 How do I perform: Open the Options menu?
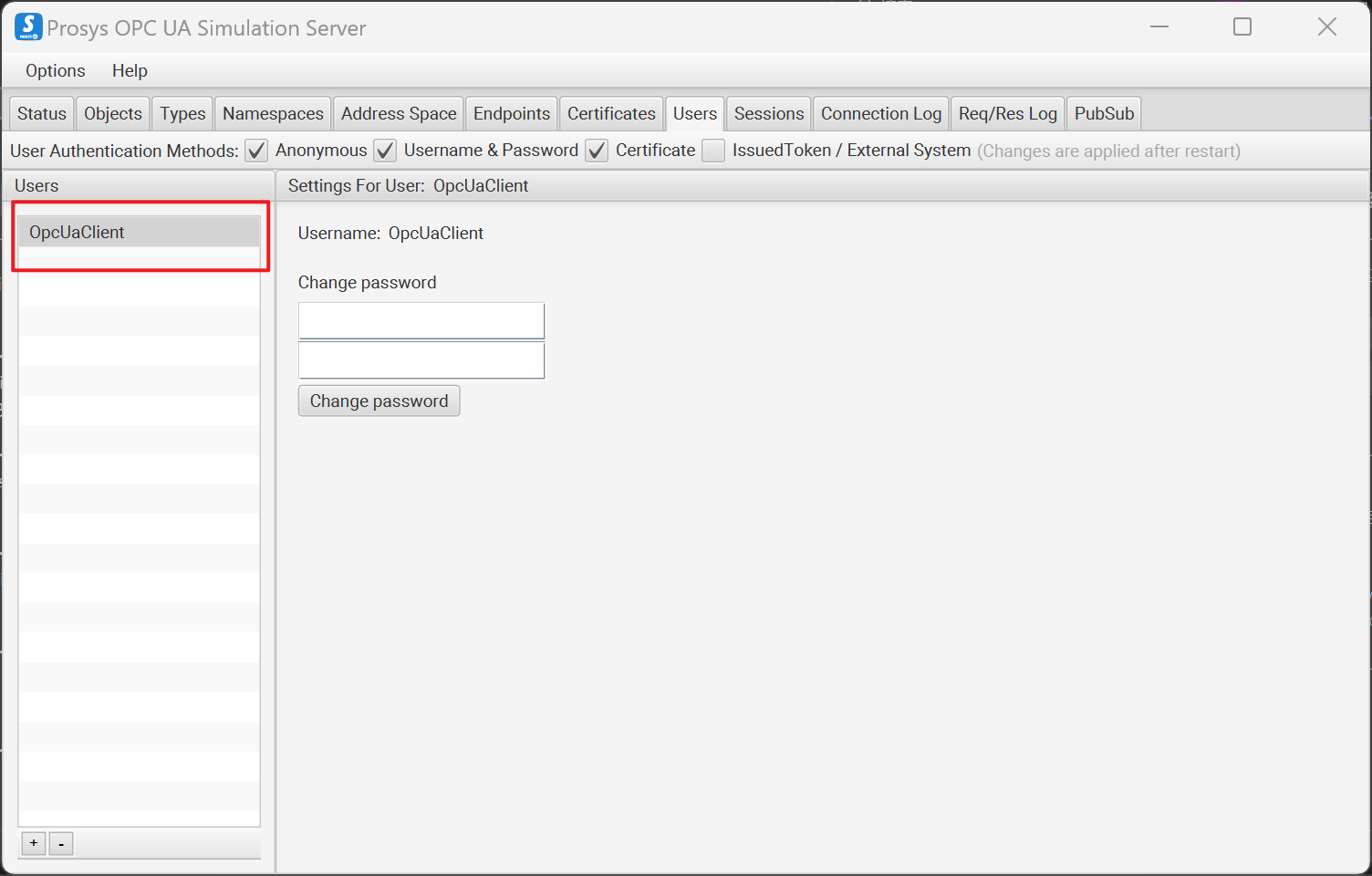click(55, 71)
